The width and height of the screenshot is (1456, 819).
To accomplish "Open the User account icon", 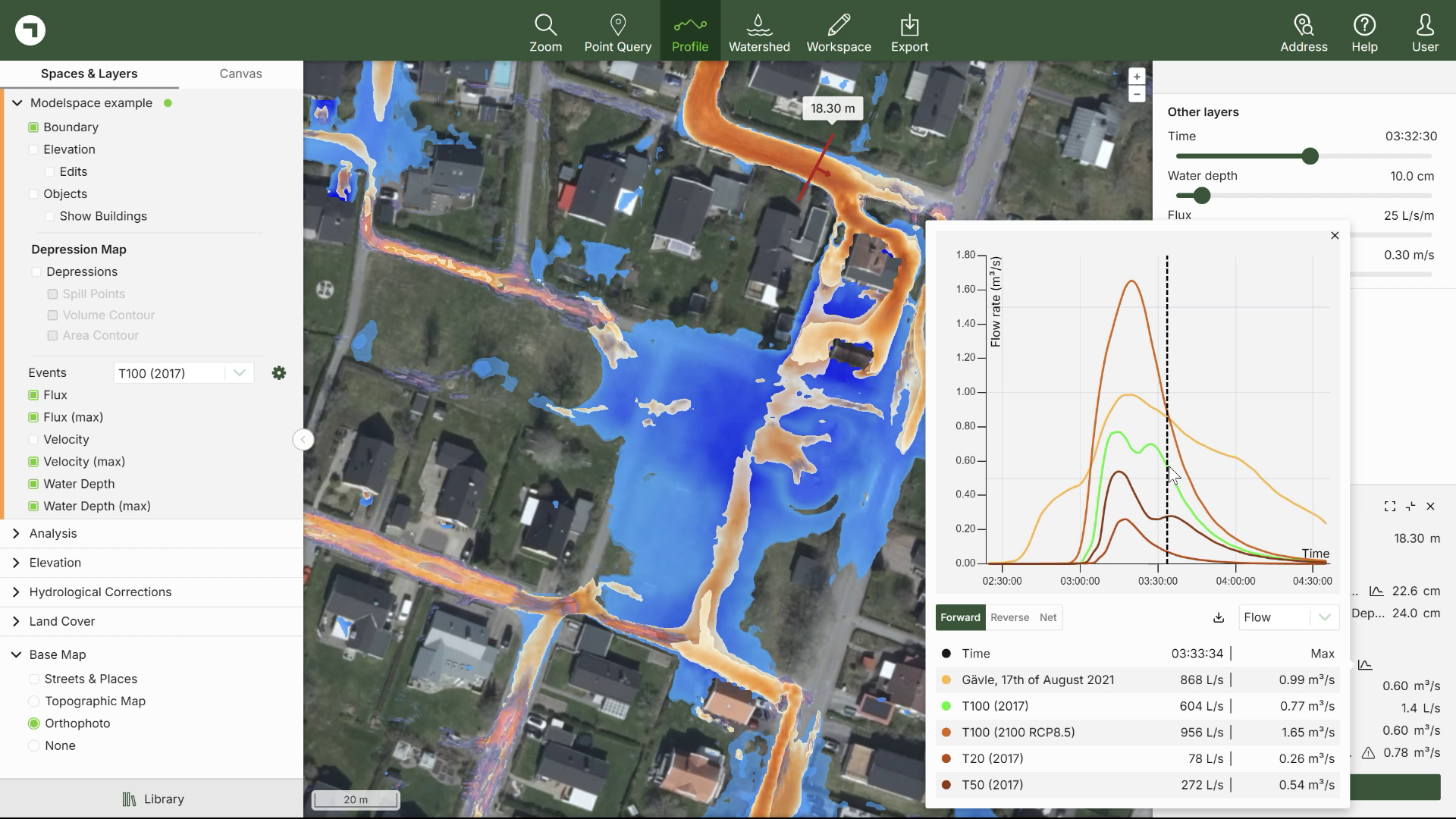I will [x=1425, y=31].
